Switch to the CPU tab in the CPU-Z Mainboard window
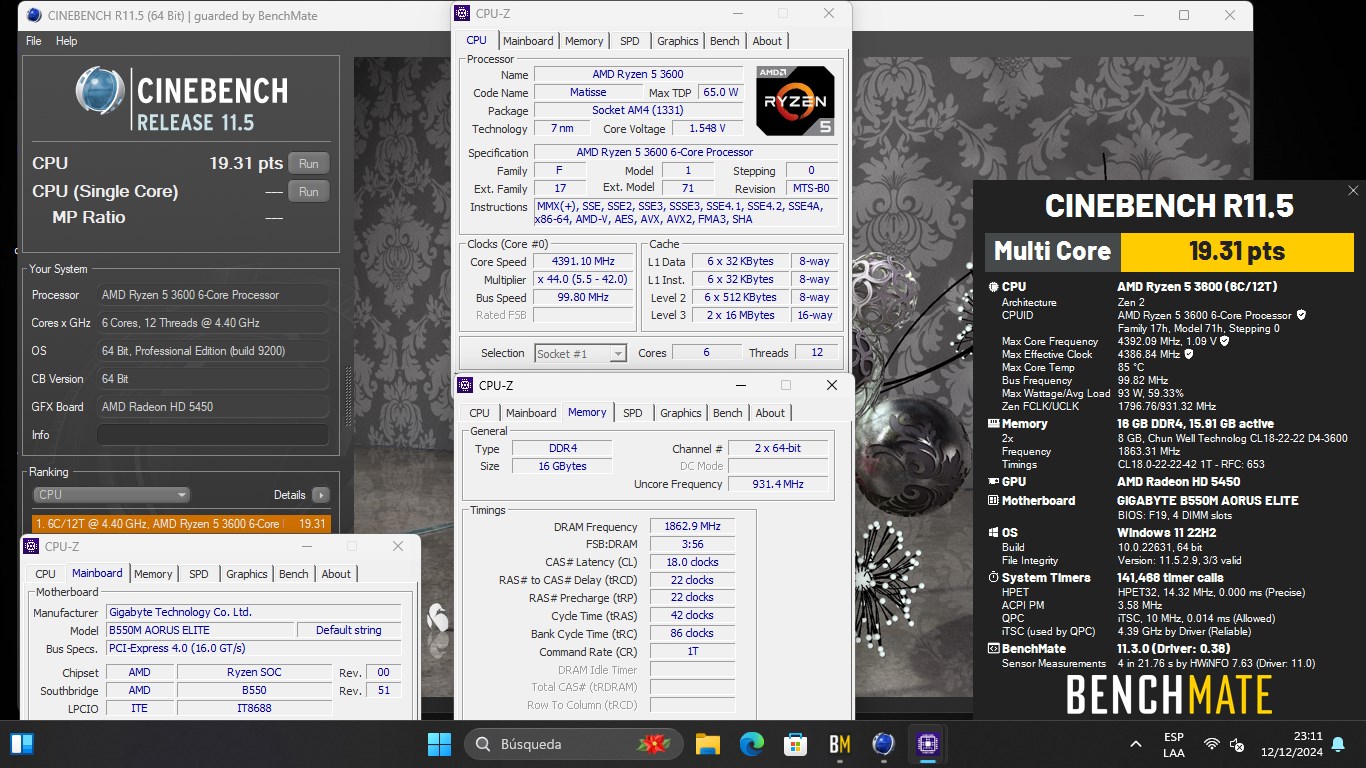Image resolution: width=1366 pixels, height=768 pixels. click(45, 574)
